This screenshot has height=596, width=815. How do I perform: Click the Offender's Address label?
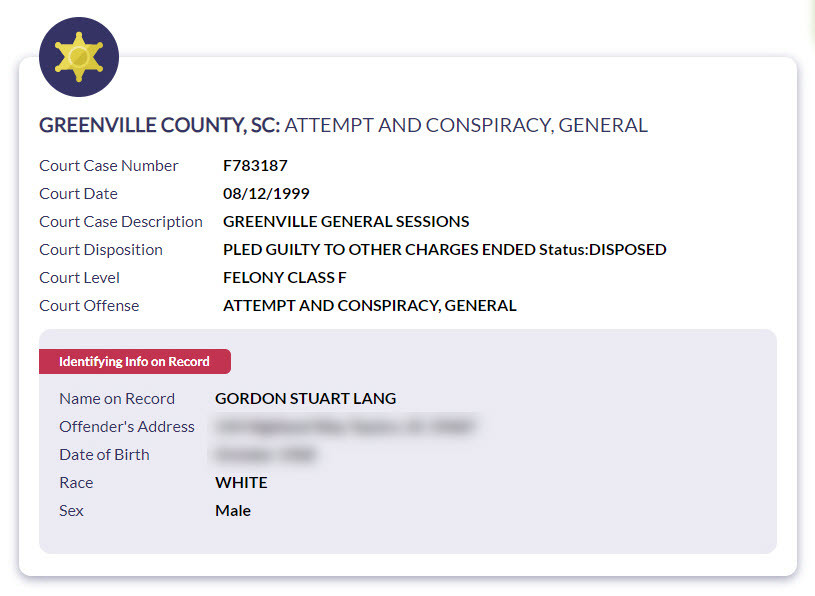(126, 427)
